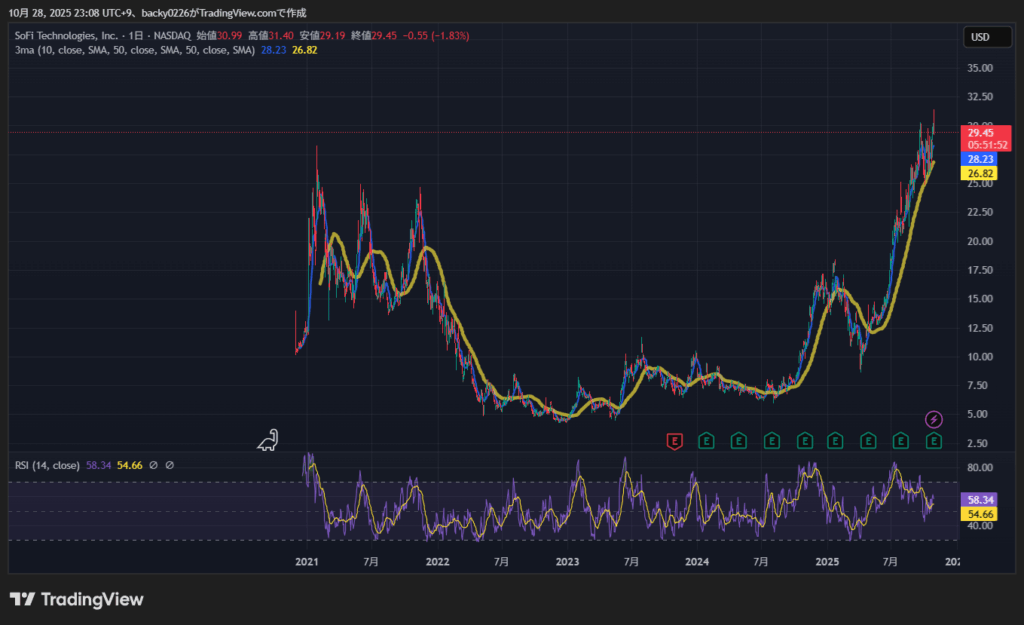Screen dimensions: 1024x625
Task: Click the rightmost green earnings E marker
Action: 933,440
